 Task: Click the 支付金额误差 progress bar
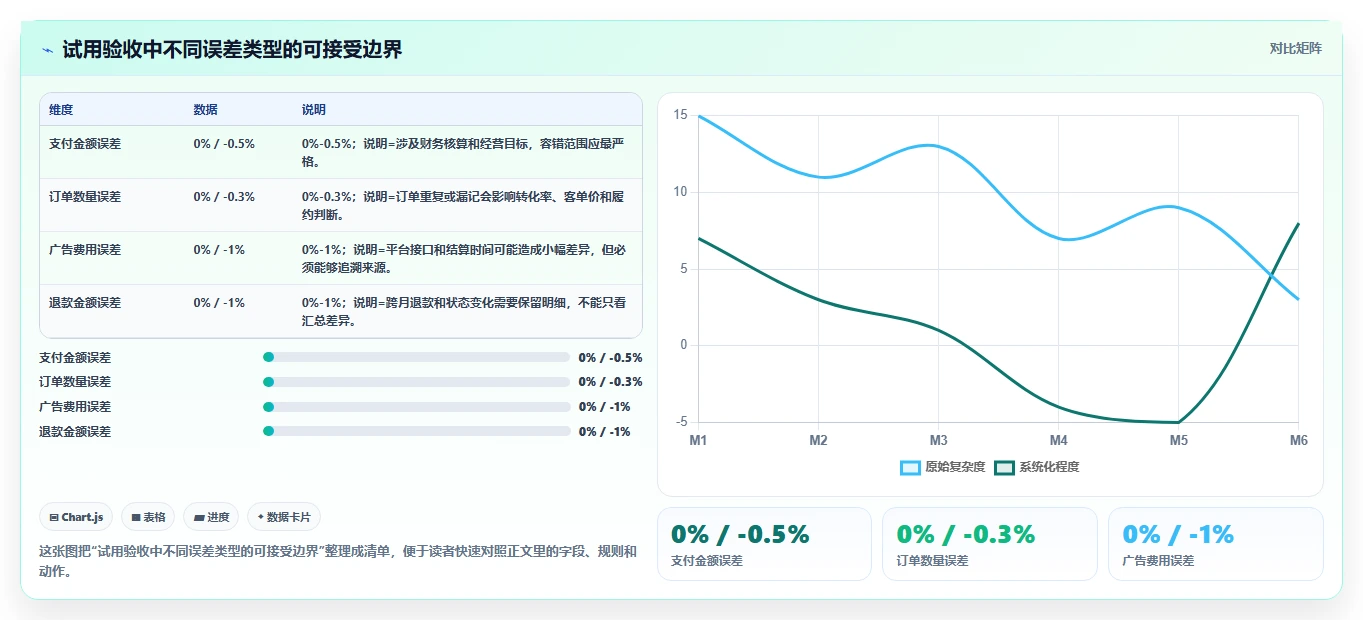click(417, 357)
